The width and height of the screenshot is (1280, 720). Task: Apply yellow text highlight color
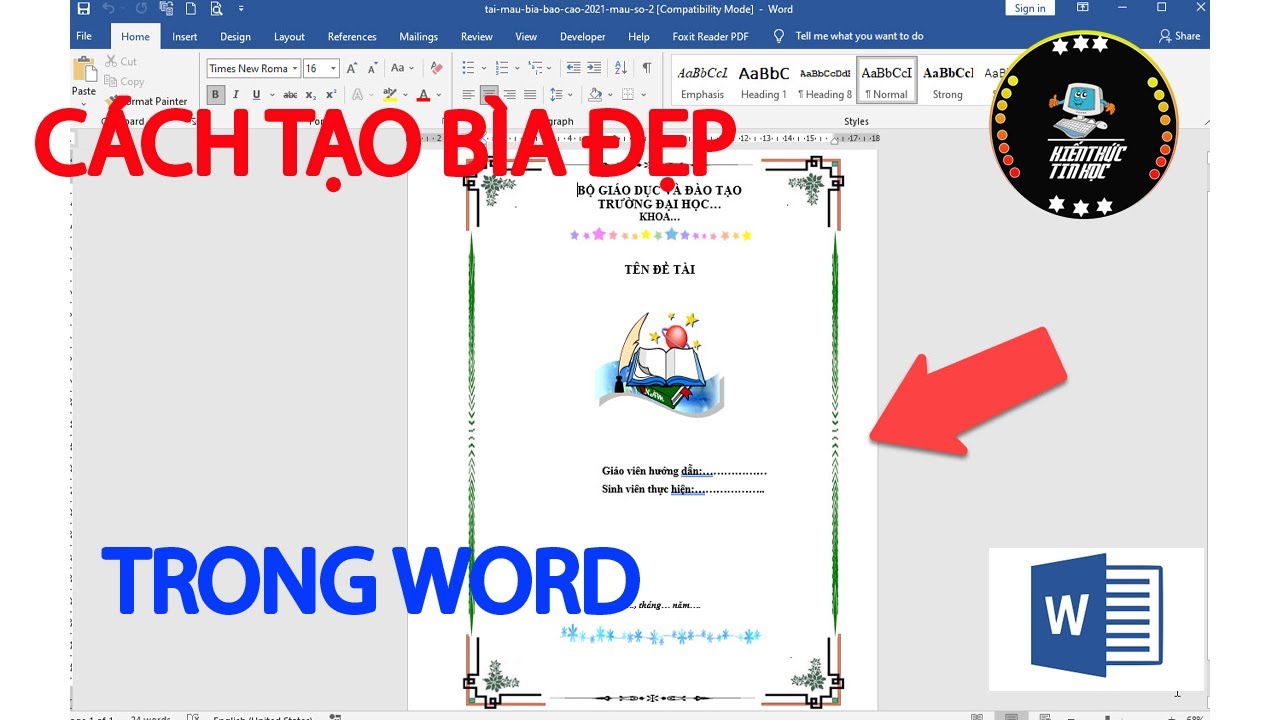390,95
